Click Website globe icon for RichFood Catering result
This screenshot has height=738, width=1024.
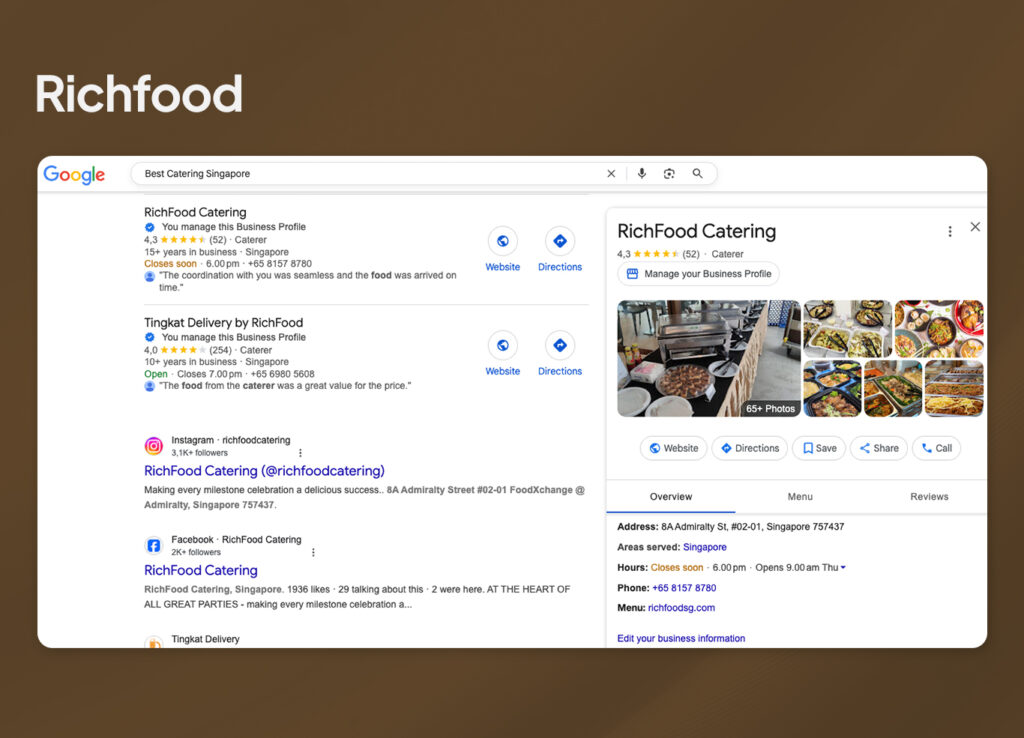(x=502, y=241)
